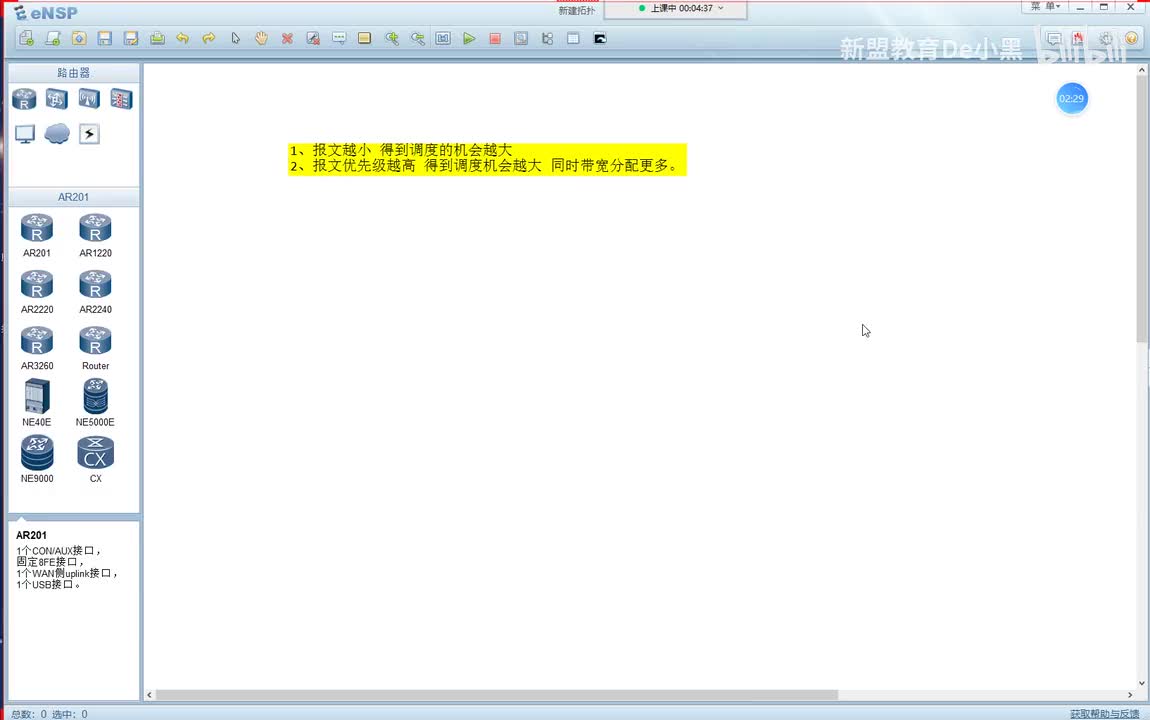Select the text note tool
Image resolution: width=1150 pixels, height=720 pixels.
(339, 38)
